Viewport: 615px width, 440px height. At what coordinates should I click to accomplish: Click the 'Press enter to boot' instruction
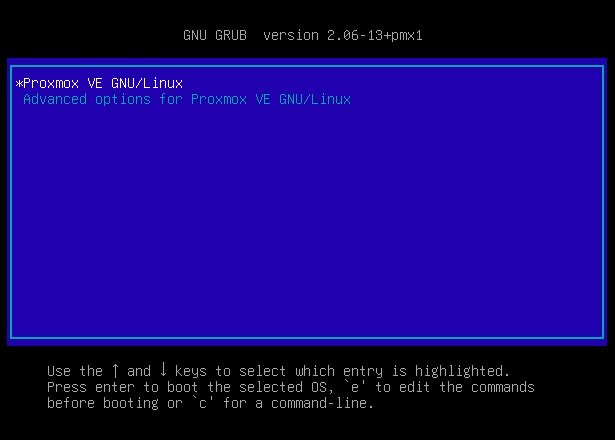pyautogui.click(x=122, y=387)
